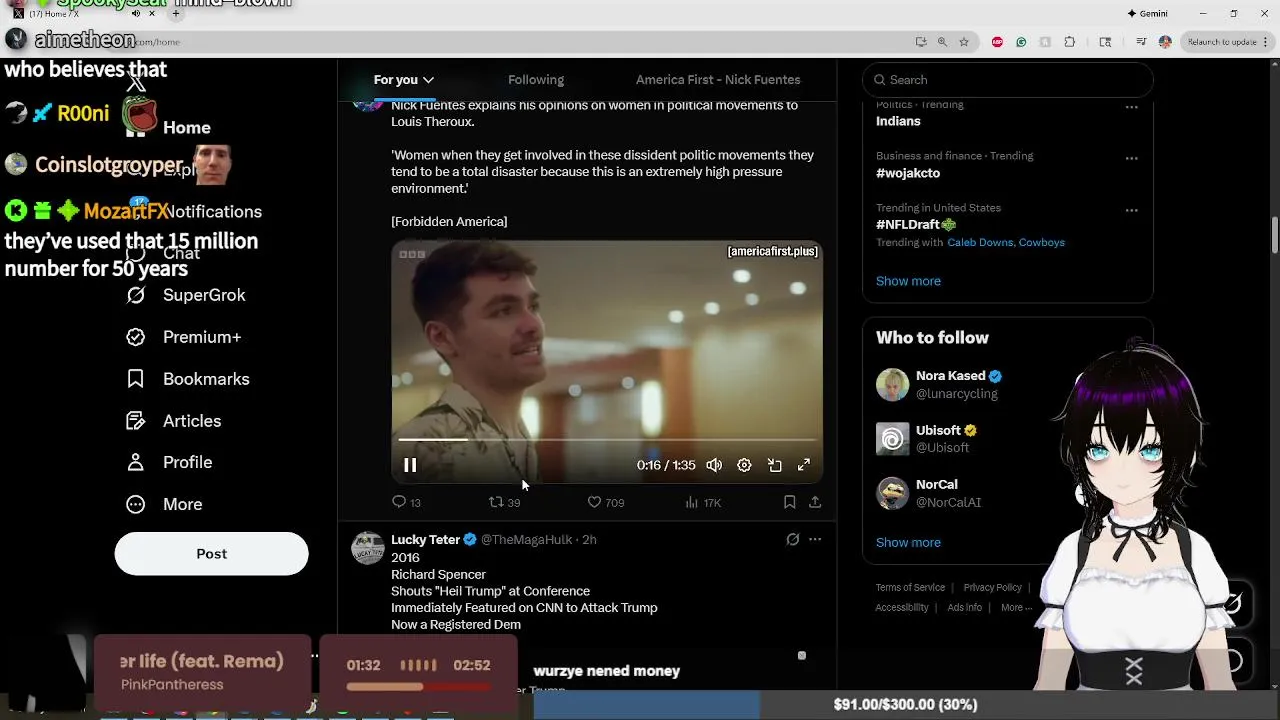Open Chrome extensions puzzle icon

pos(1070,42)
